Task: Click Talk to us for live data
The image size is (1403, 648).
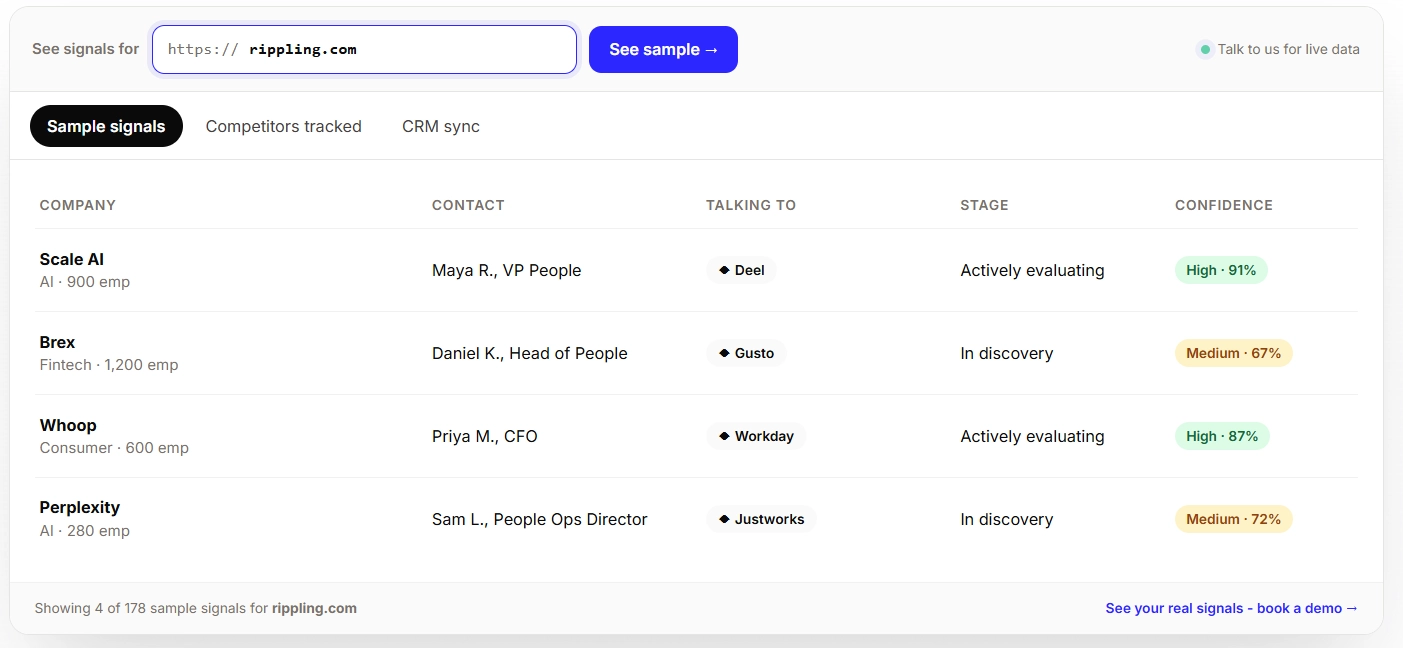Action: point(1288,49)
